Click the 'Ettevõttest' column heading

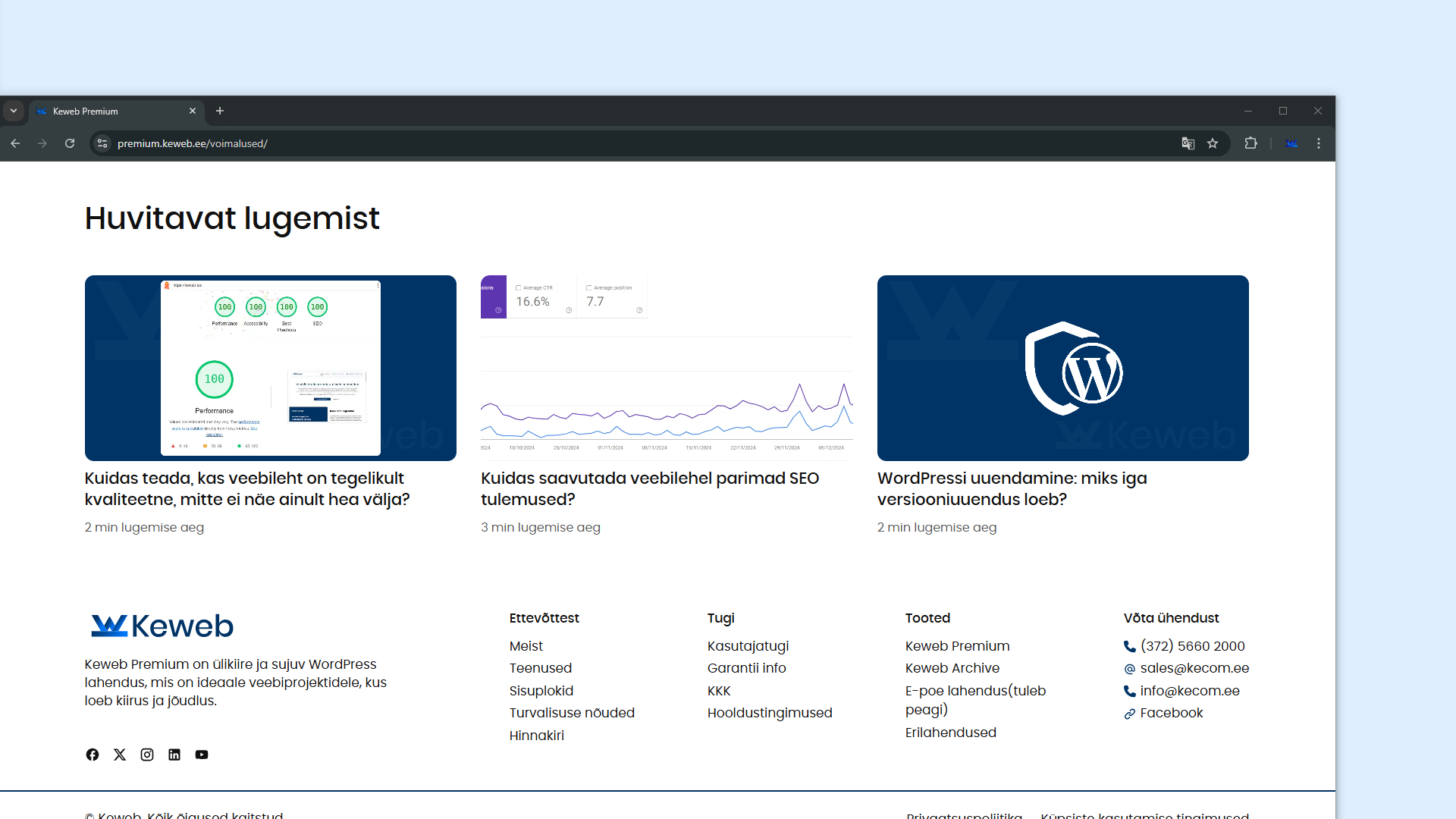coord(544,618)
